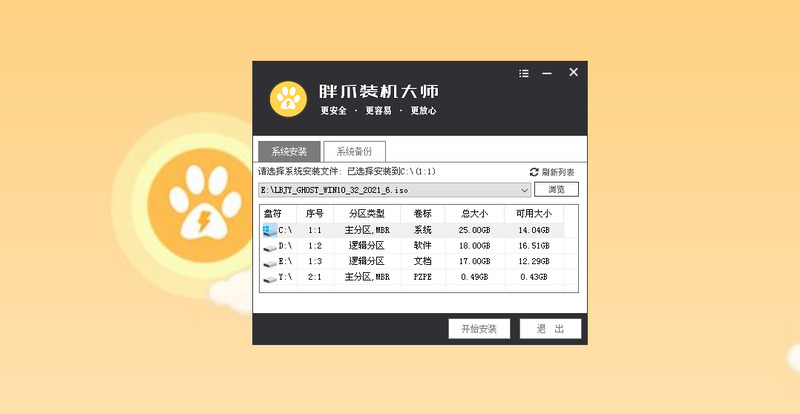This screenshot has width=800, height=414.
Task: Click the ISO path field E:\LBJY_GHOST_WIN10_32_2021_6.iso
Action: [x=394, y=190]
